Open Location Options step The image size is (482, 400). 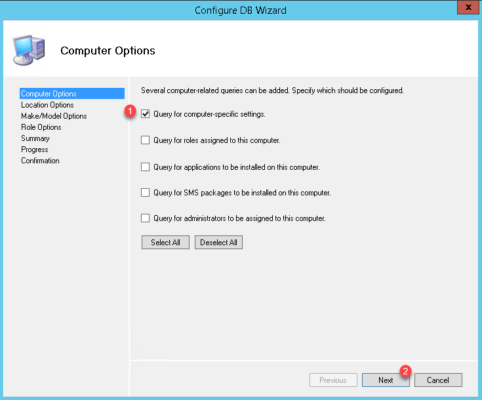(47, 105)
